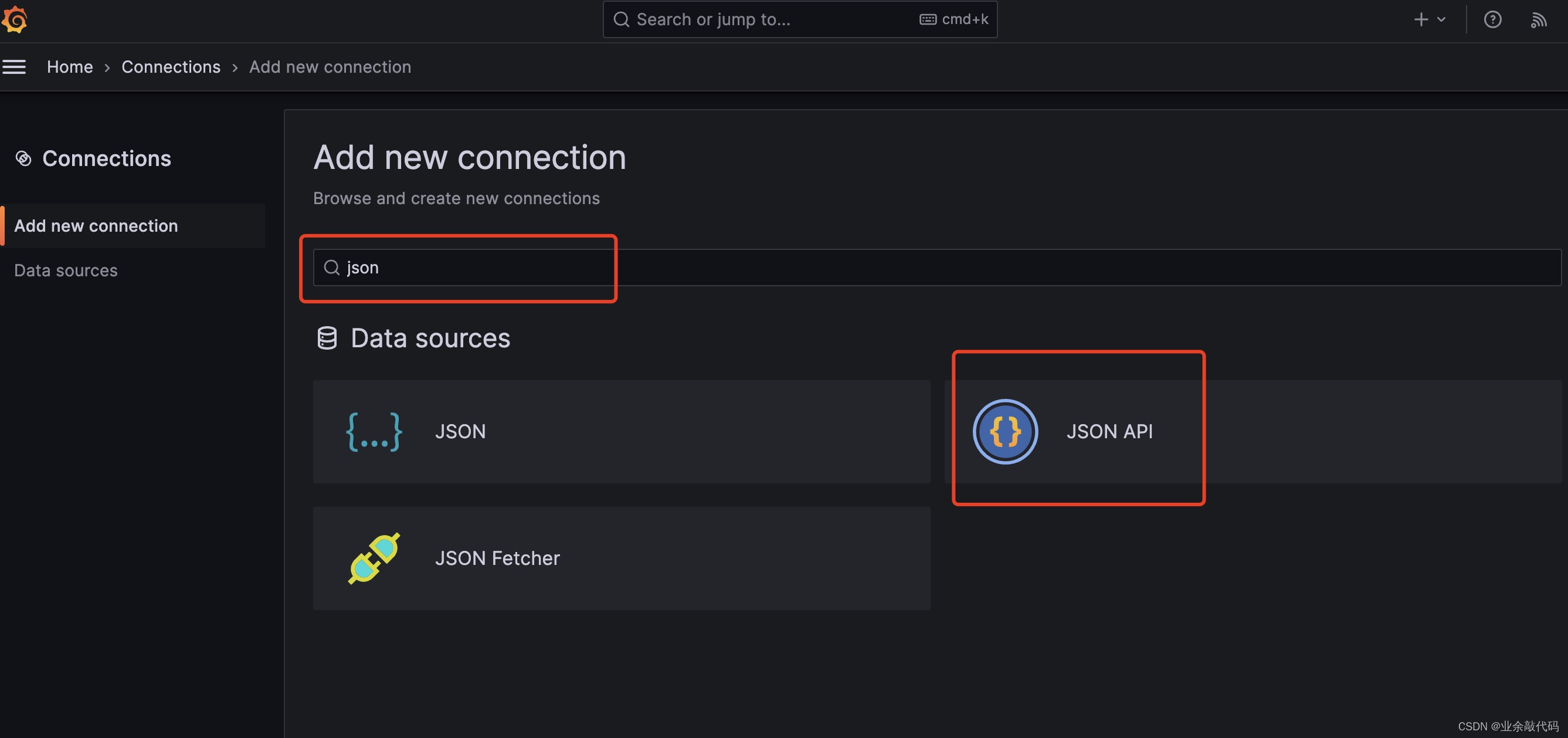Click the Add new connection breadcrumb
This screenshot has height=738, width=1568.
[x=330, y=67]
